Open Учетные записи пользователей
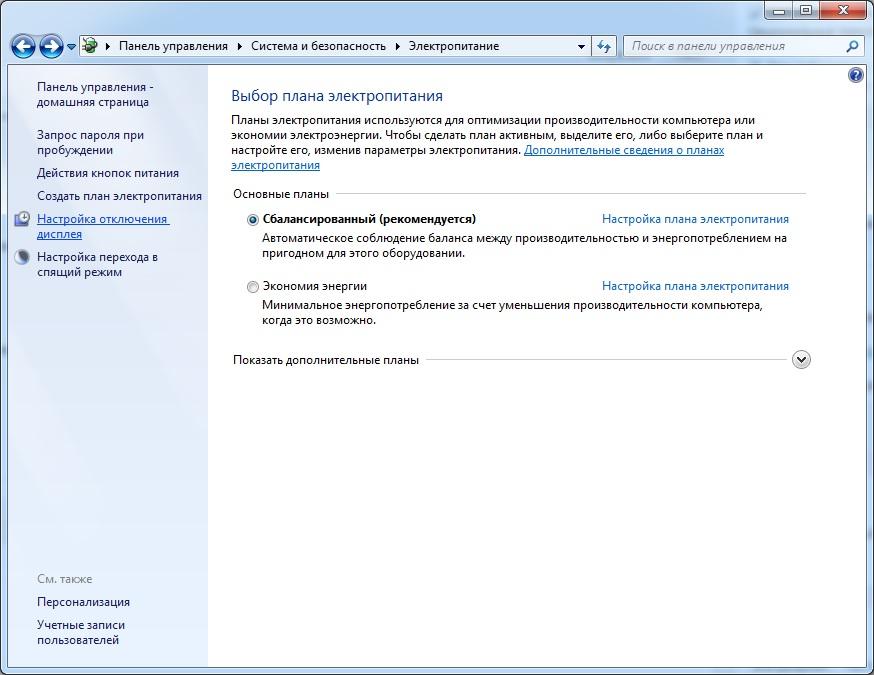 click(x=81, y=633)
